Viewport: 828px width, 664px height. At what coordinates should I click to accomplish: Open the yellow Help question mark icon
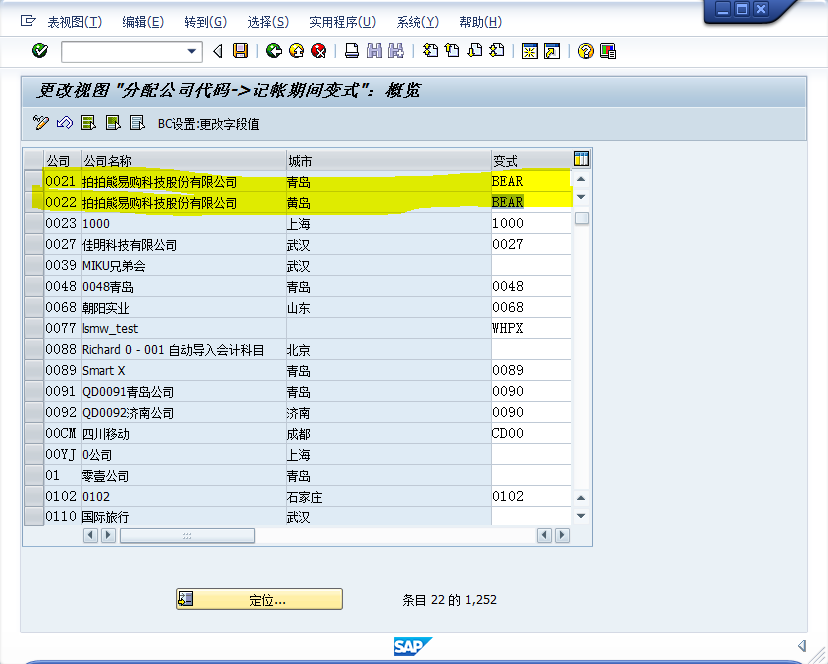click(586, 51)
